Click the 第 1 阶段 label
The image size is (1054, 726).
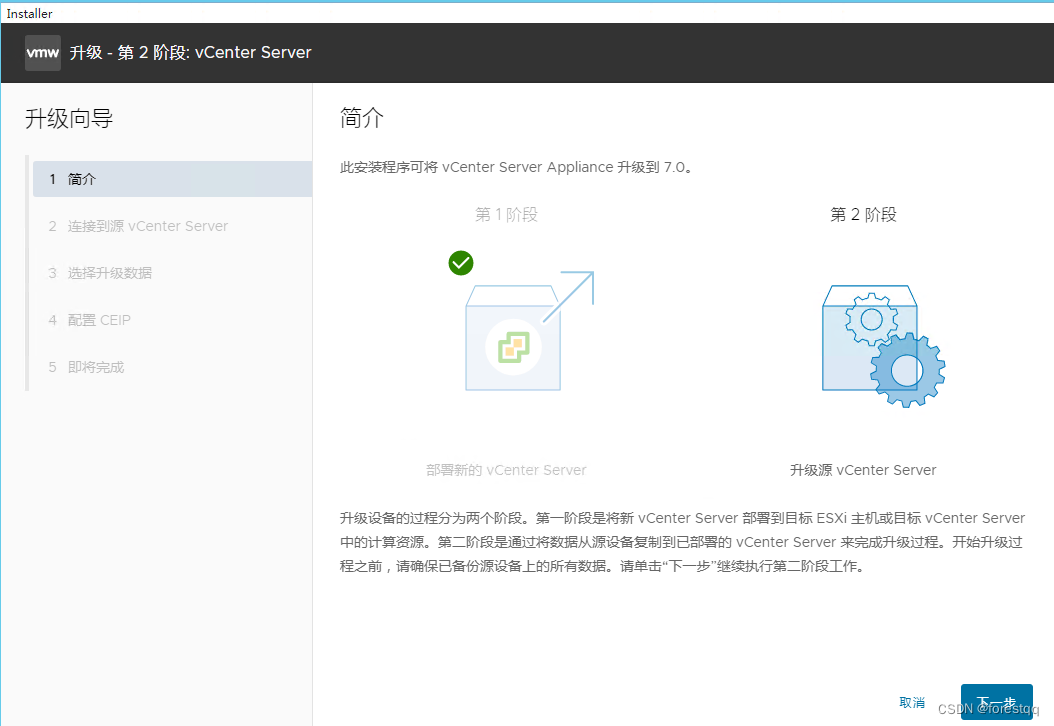click(x=506, y=214)
